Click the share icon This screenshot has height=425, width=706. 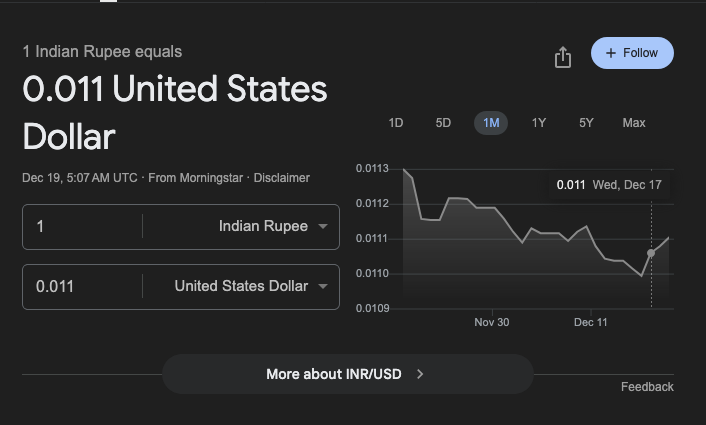[563, 57]
